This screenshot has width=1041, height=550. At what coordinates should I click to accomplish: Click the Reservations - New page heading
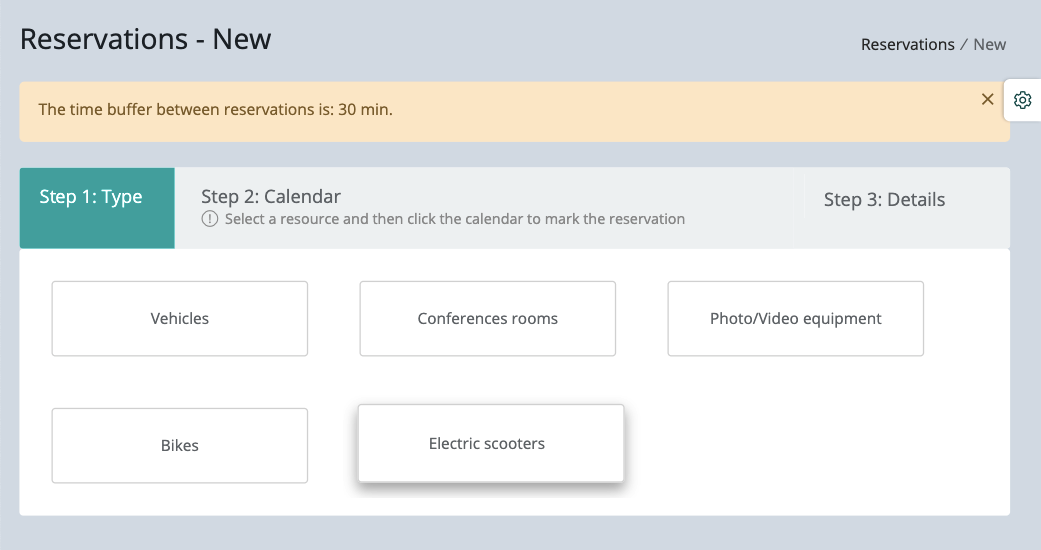pyautogui.click(x=145, y=39)
